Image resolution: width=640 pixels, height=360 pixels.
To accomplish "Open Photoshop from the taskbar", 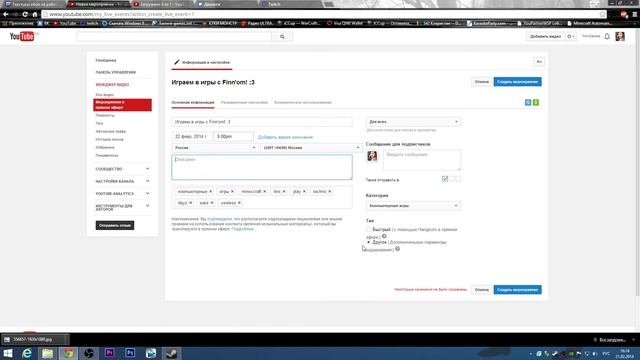I will tap(130, 353).
